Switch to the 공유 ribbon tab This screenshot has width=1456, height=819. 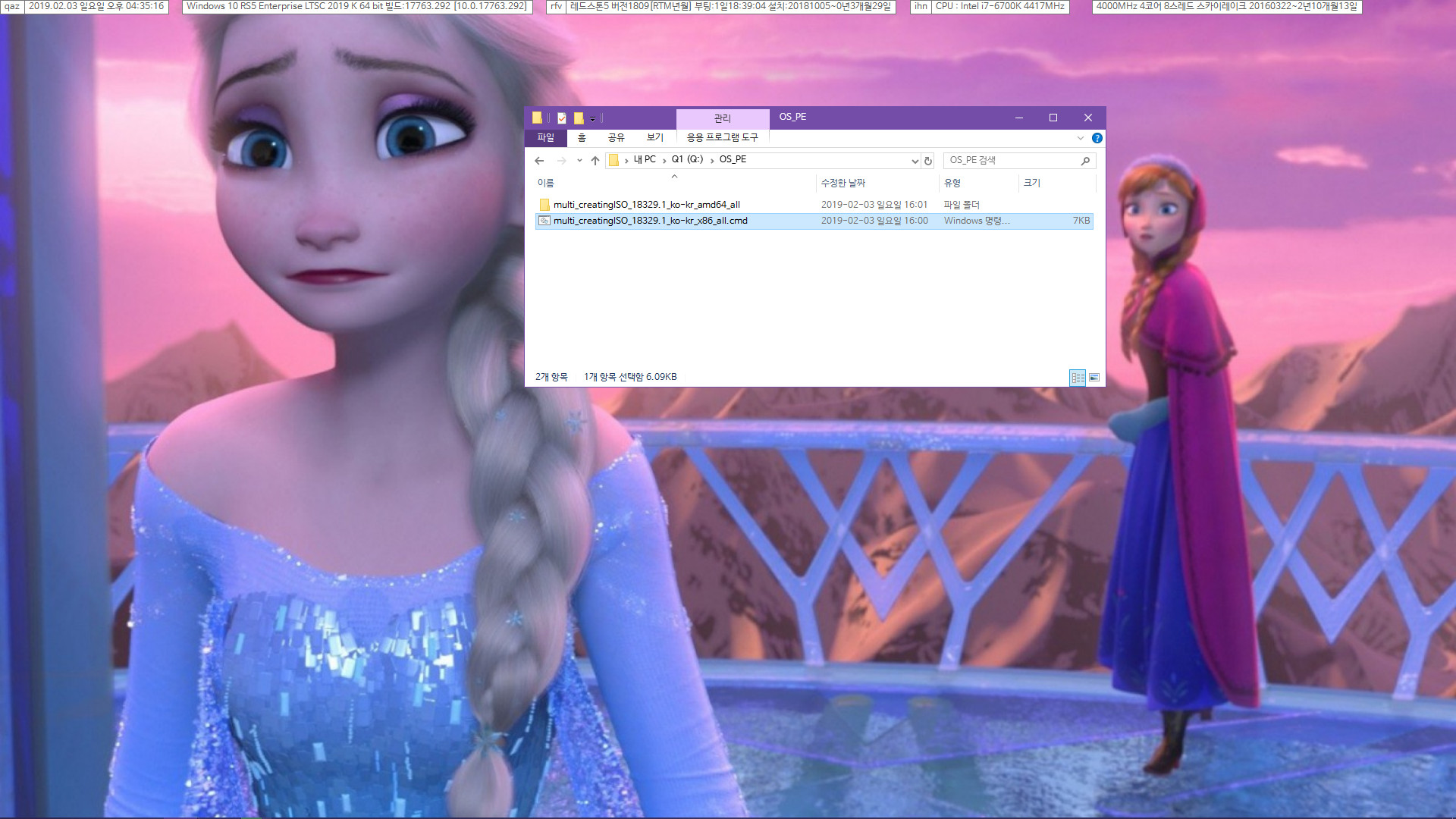tap(616, 137)
